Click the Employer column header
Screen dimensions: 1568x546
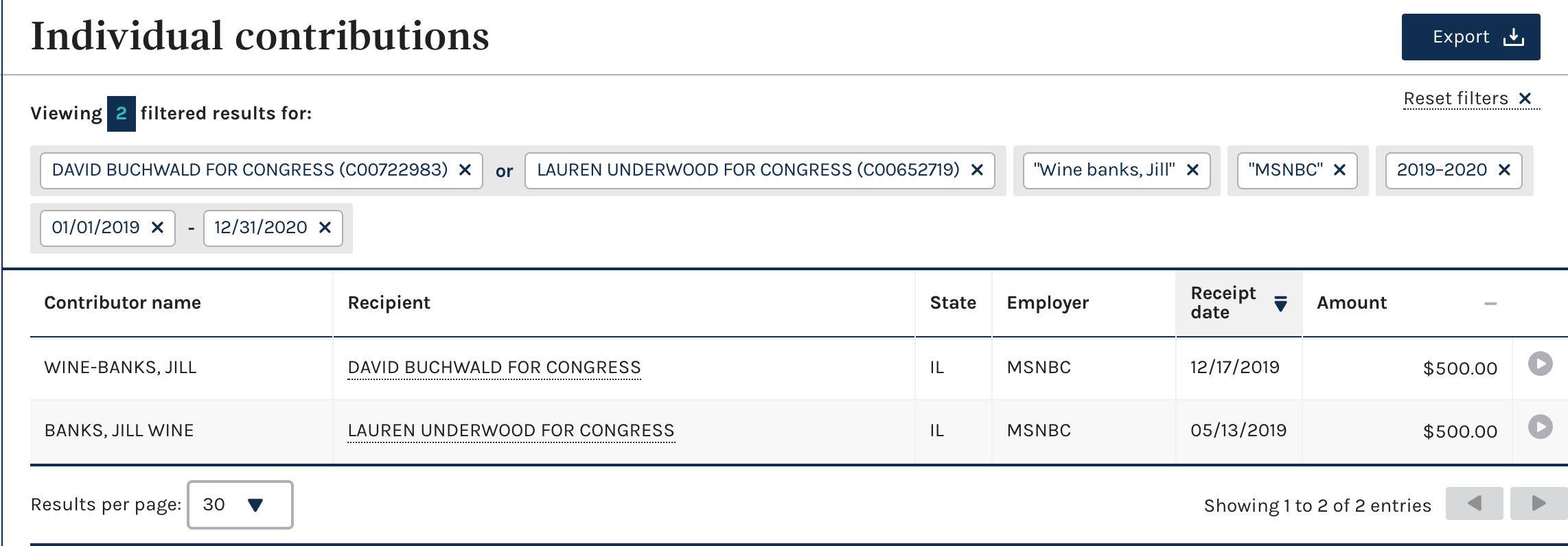pos(1048,303)
